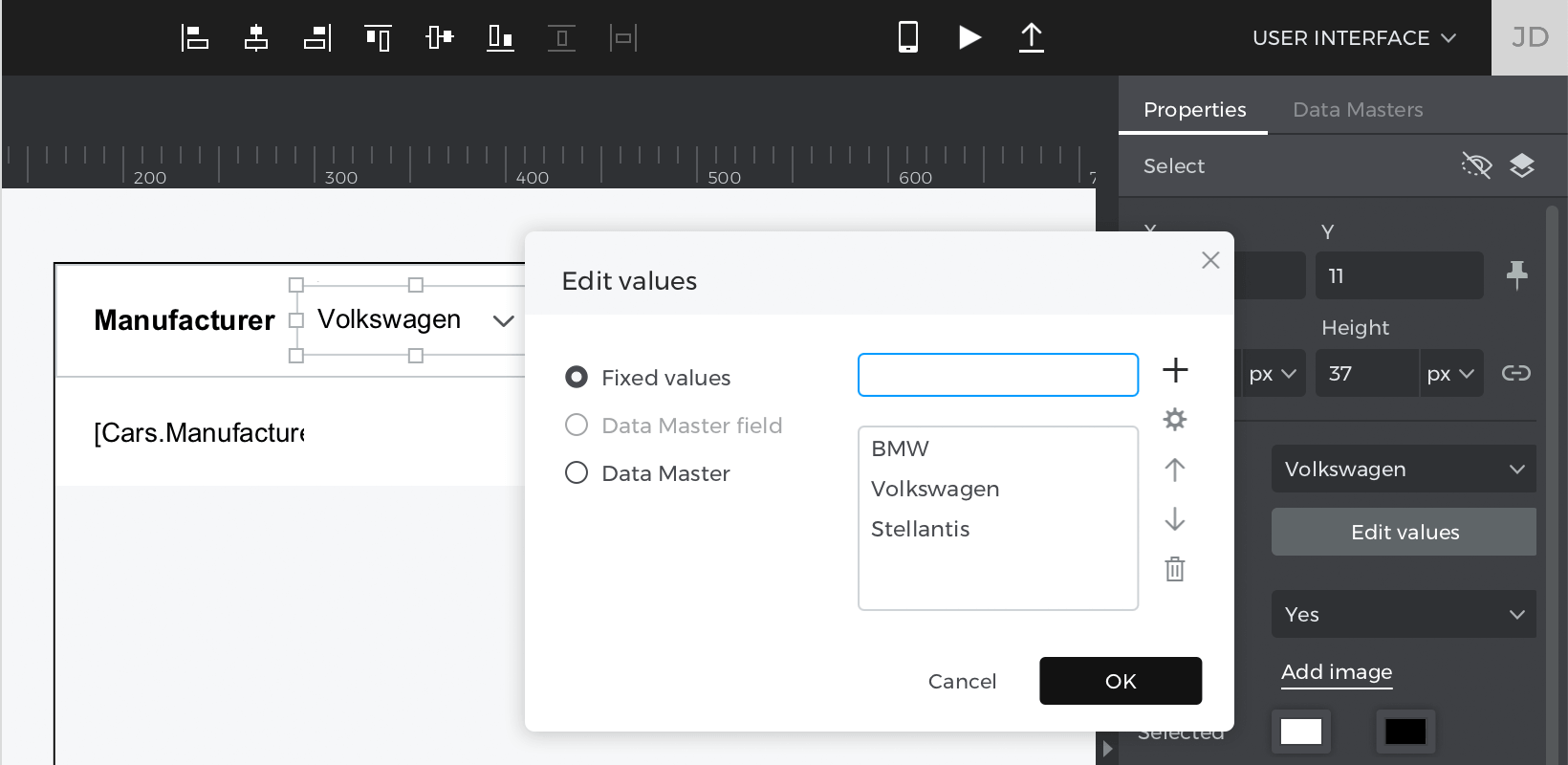Distribute elements vertically
1568x765 pixels.
pyautogui.click(x=561, y=38)
